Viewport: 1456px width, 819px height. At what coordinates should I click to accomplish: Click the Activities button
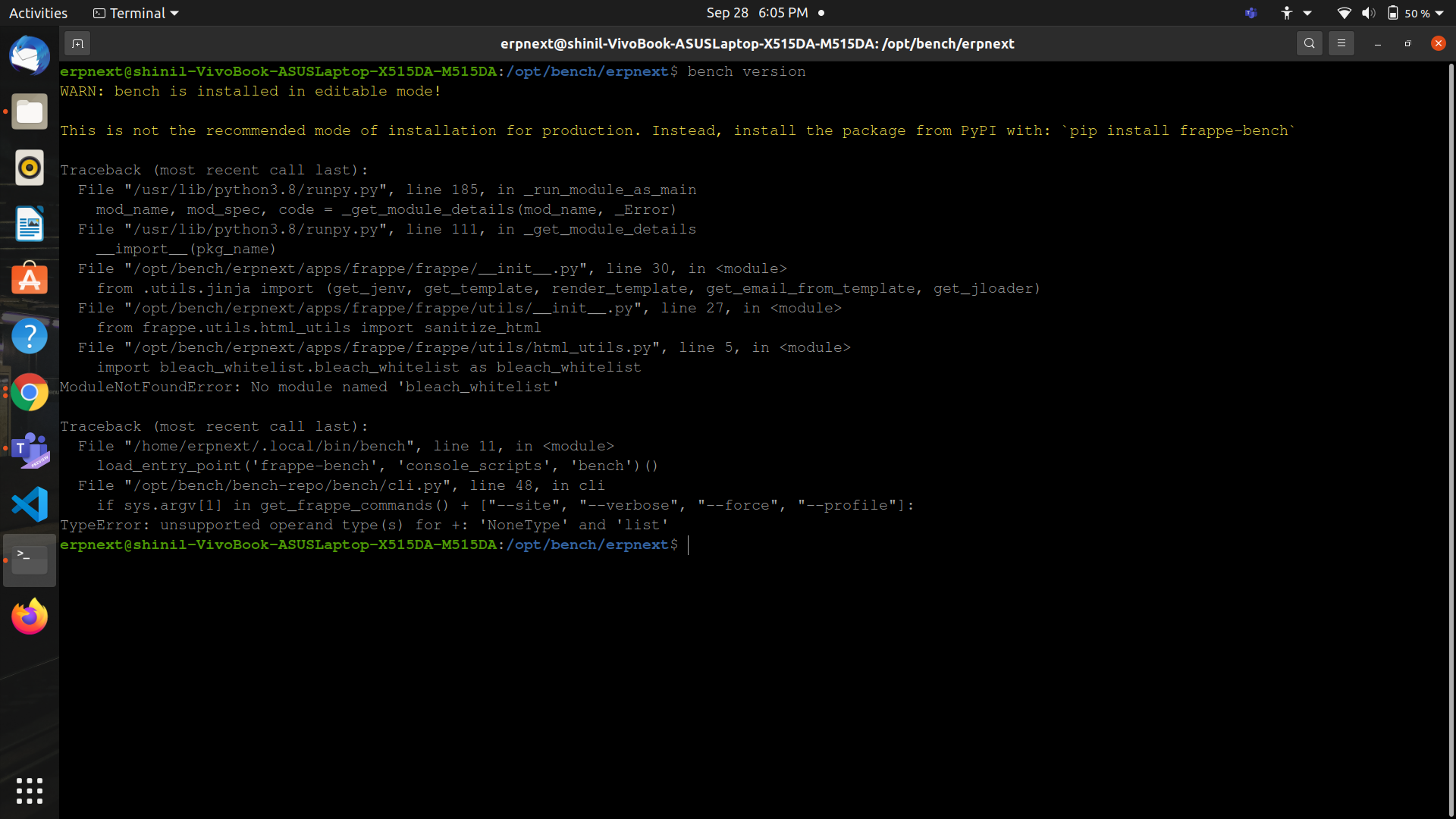38,13
